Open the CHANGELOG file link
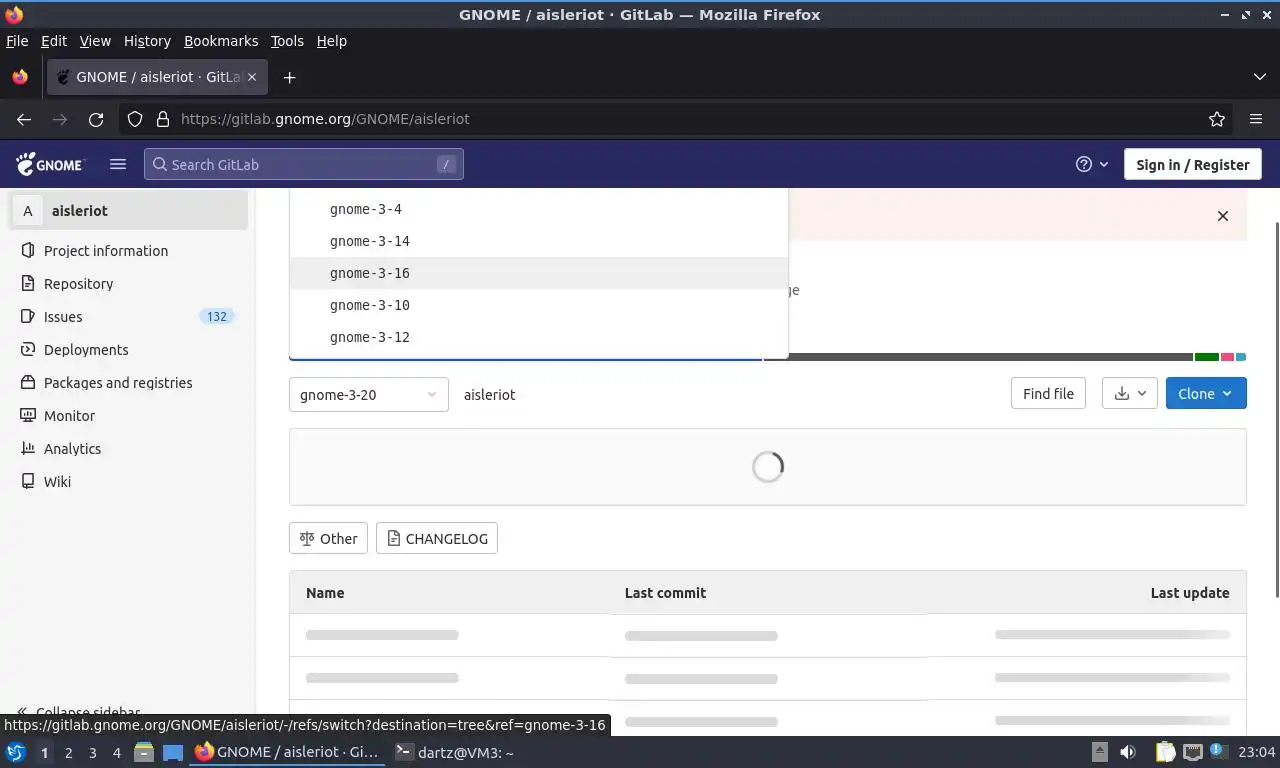This screenshot has width=1280, height=768. (437, 538)
